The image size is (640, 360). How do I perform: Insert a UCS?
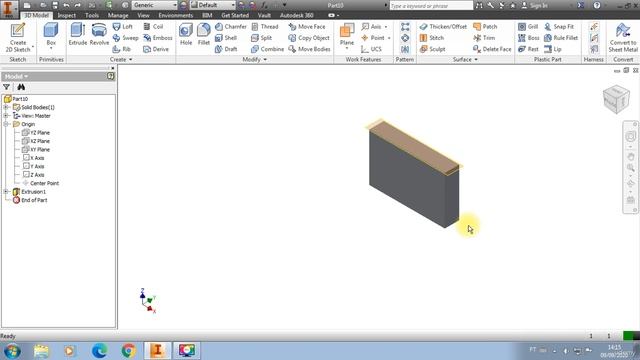point(371,49)
